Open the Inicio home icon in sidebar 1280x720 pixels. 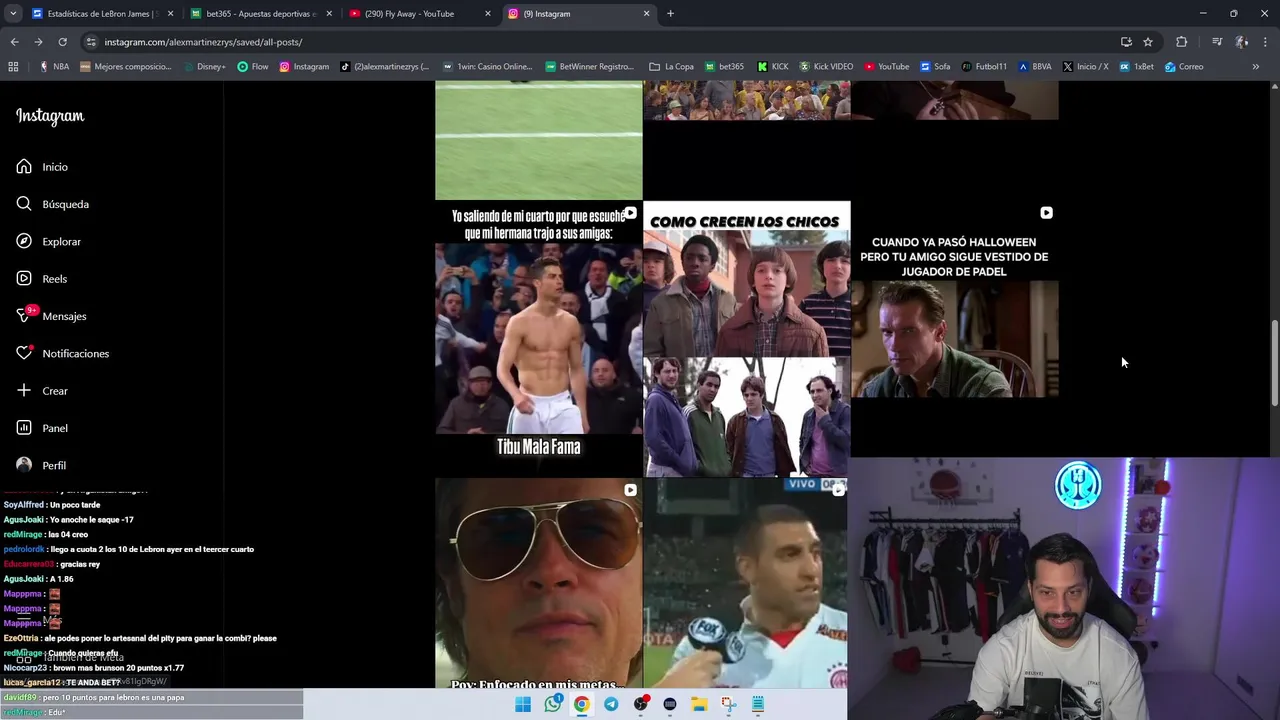pyautogui.click(x=24, y=167)
